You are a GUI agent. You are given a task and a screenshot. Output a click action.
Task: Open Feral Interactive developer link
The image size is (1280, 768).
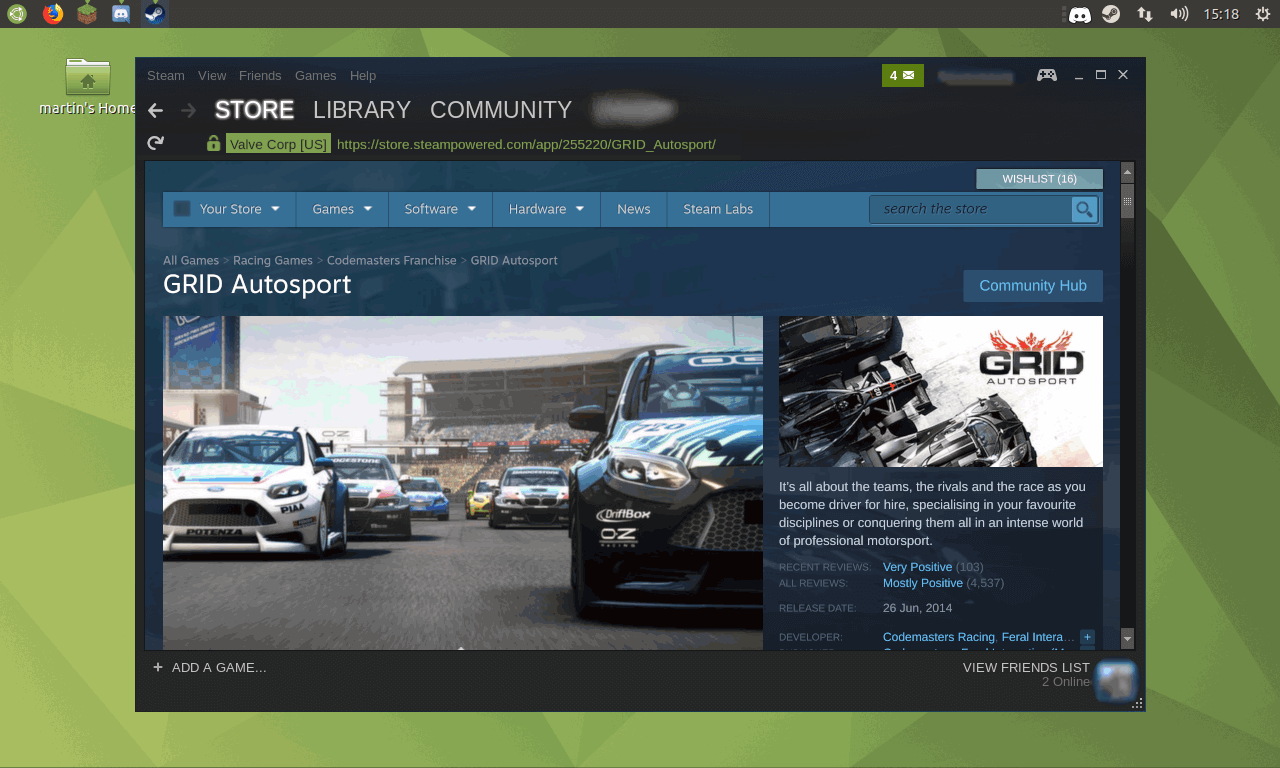1038,637
